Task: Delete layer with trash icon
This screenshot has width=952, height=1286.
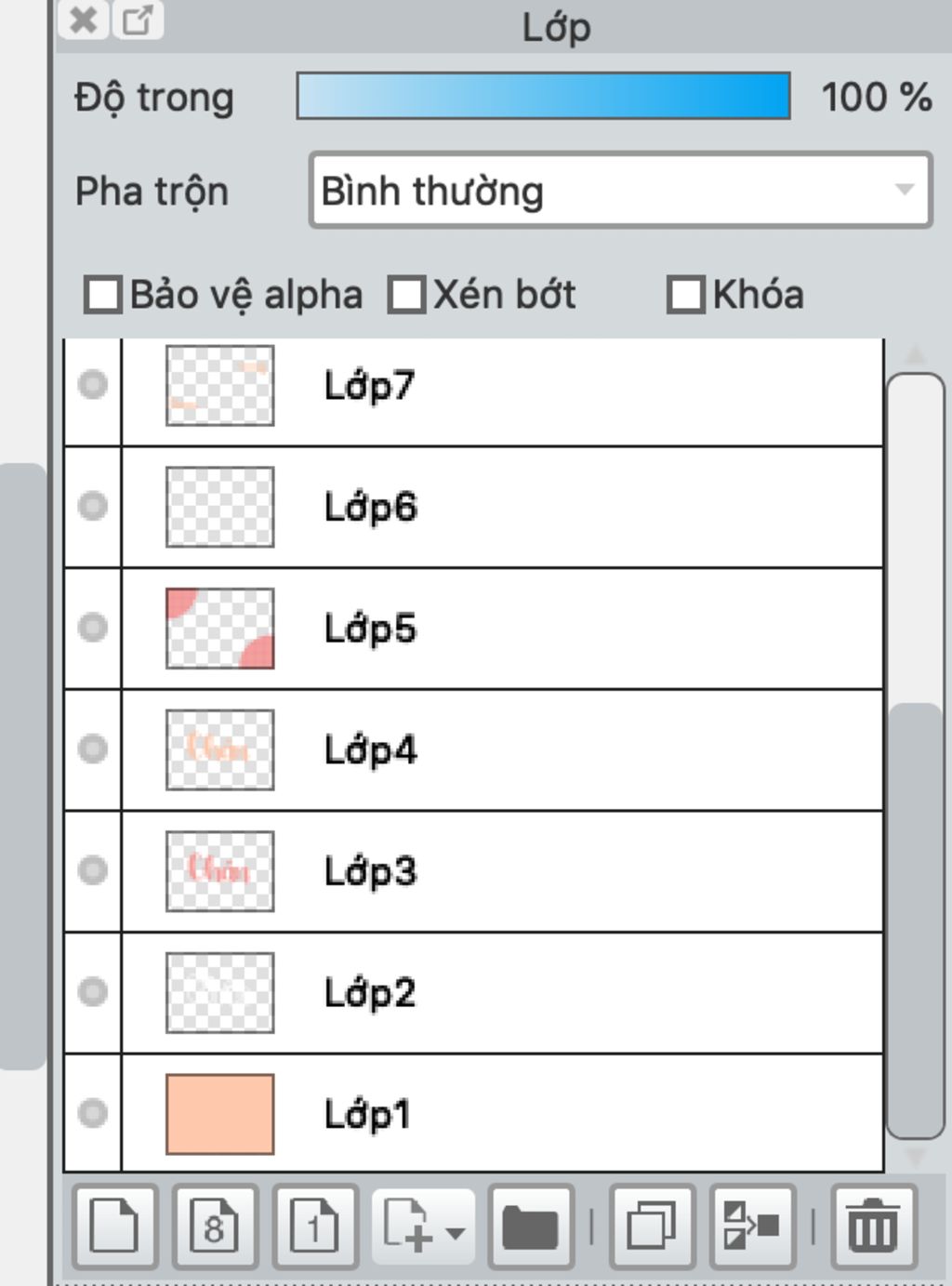Action: 872,1226
